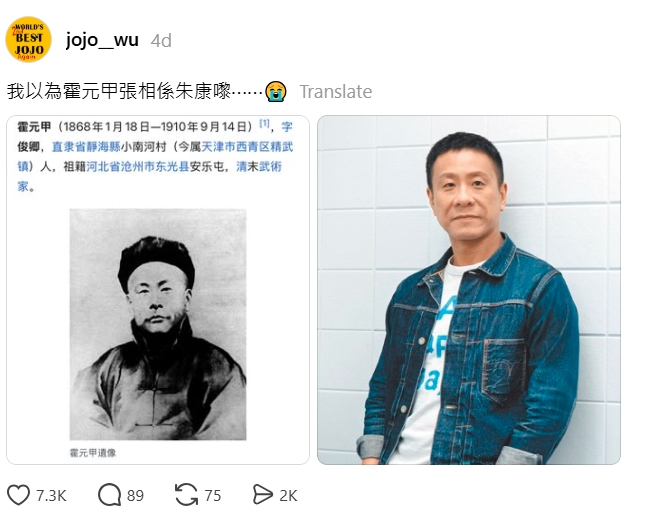The image size is (647, 510).
Task: Click the post caption text
Action: (x=135, y=92)
